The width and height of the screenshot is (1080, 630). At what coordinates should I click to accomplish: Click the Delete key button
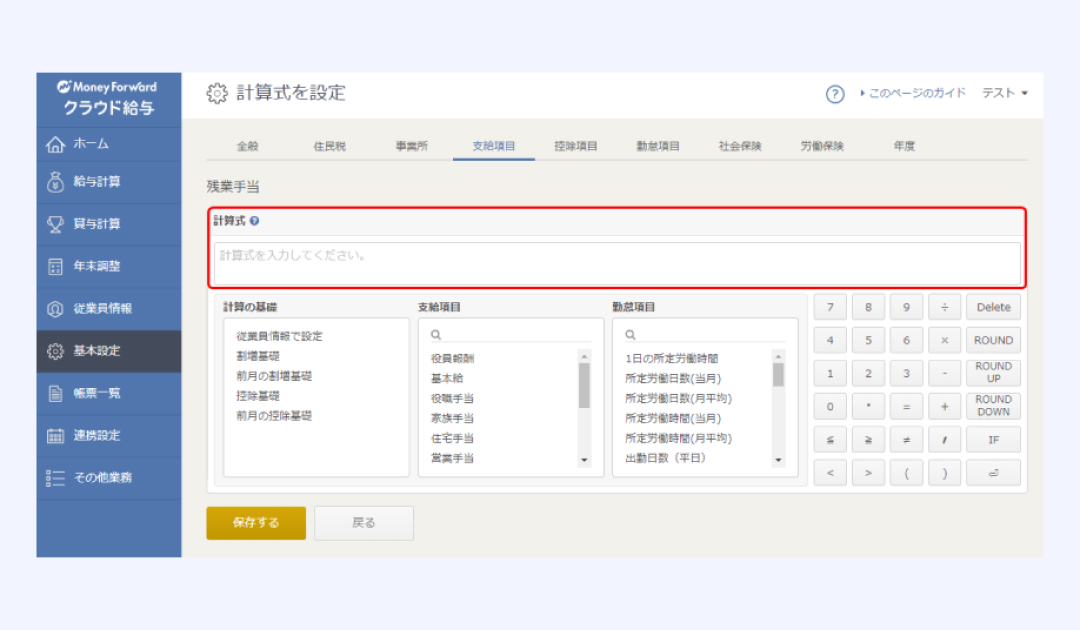coord(993,307)
